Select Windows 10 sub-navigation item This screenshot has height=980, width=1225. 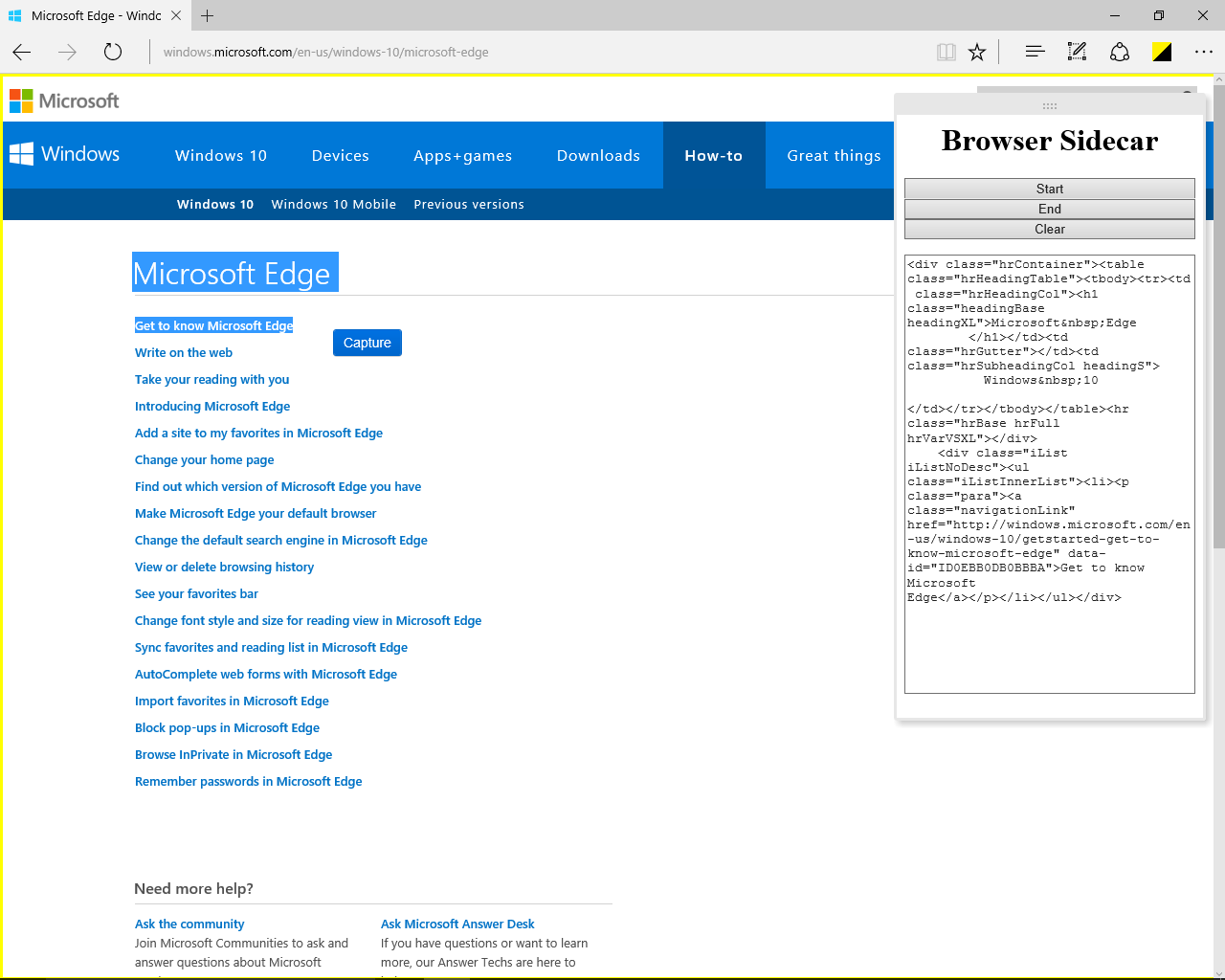[215, 204]
